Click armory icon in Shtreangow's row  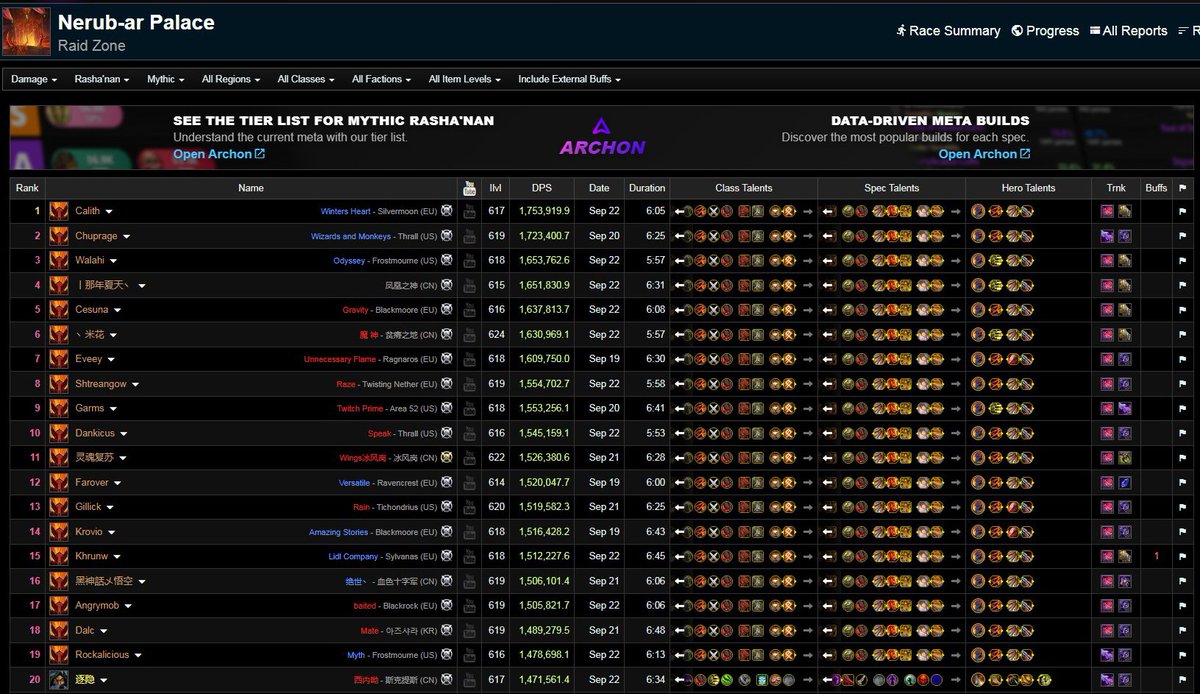(446, 384)
